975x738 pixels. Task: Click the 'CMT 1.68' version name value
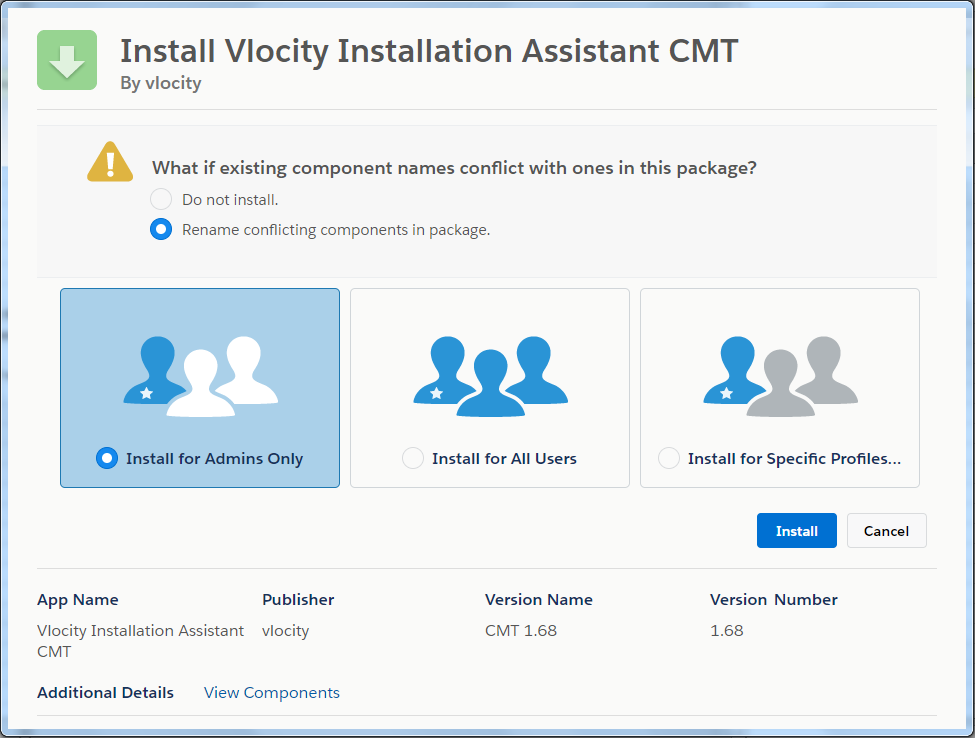pyautogui.click(x=521, y=630)
